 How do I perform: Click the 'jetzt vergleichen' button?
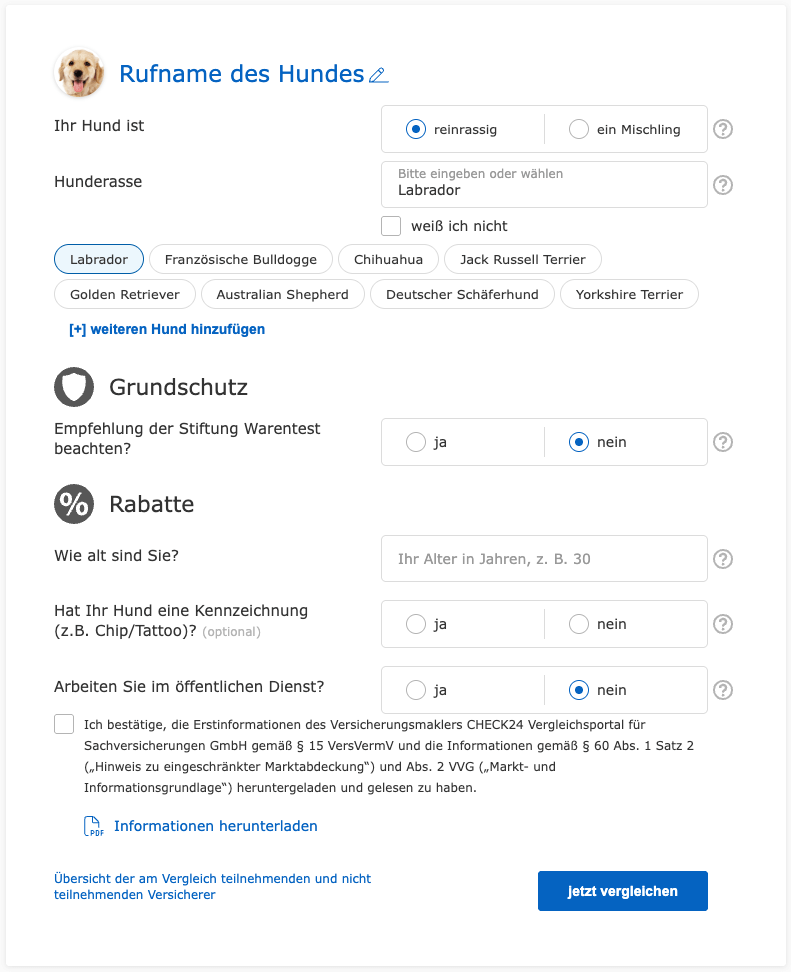point(622,890)
